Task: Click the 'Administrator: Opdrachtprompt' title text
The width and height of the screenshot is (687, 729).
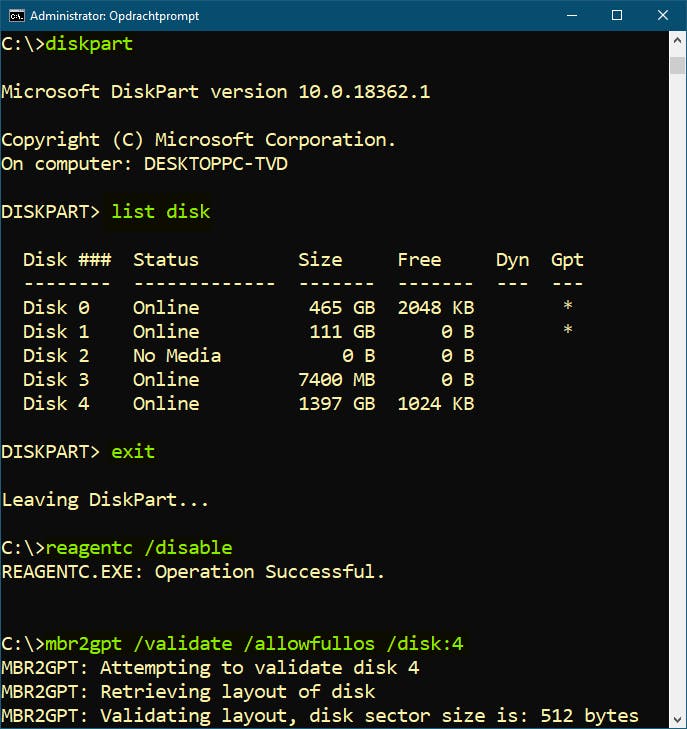Action: pos(117,16)
